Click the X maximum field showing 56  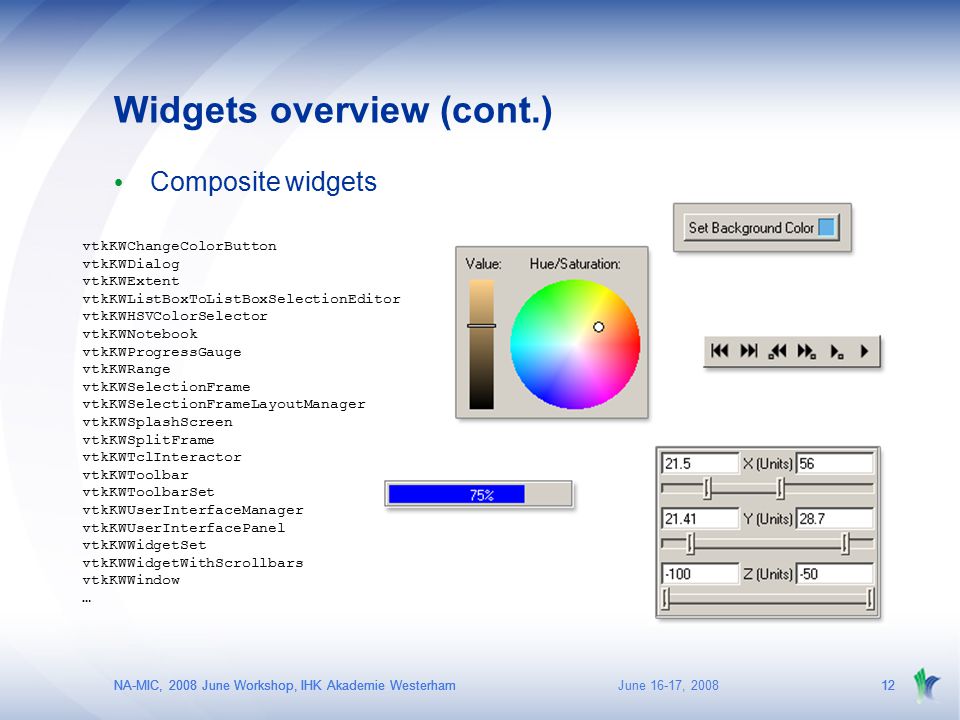click(834, 463)
